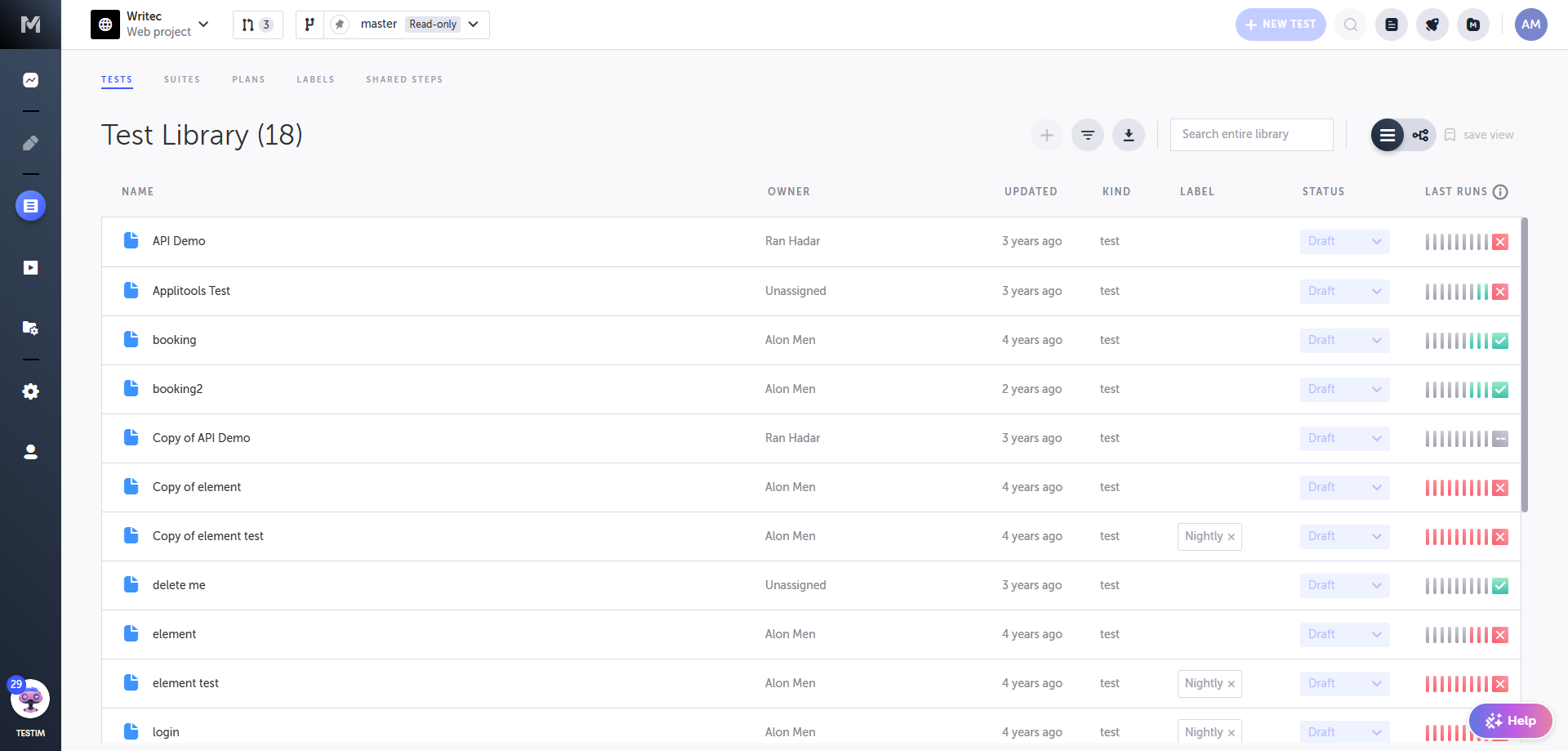Switch to list view toggle
The height and width of the screenshot is (751, 1568).
tap(1387, 135)
